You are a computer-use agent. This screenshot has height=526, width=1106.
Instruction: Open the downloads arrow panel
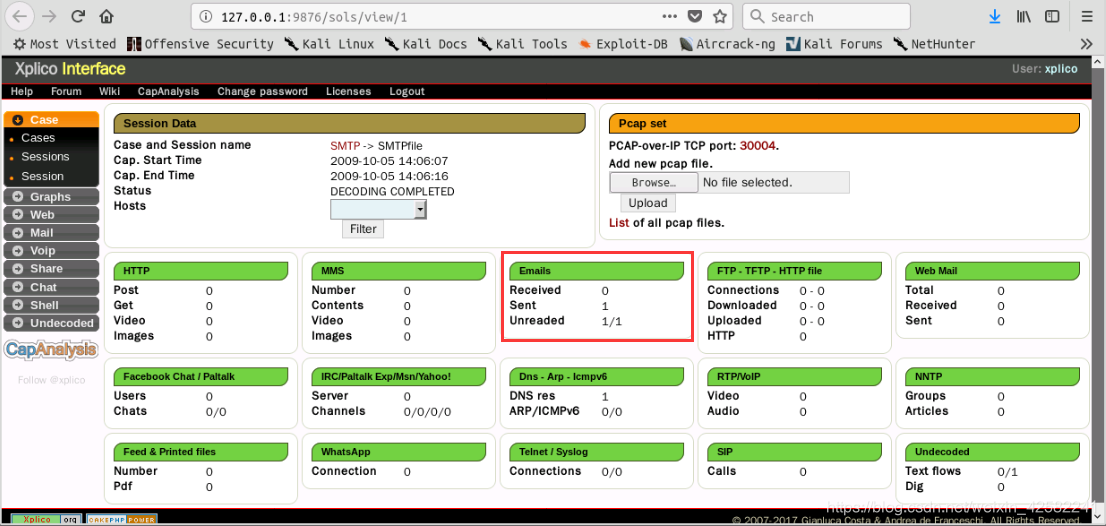pyautogui.click(x=995, y=16)
